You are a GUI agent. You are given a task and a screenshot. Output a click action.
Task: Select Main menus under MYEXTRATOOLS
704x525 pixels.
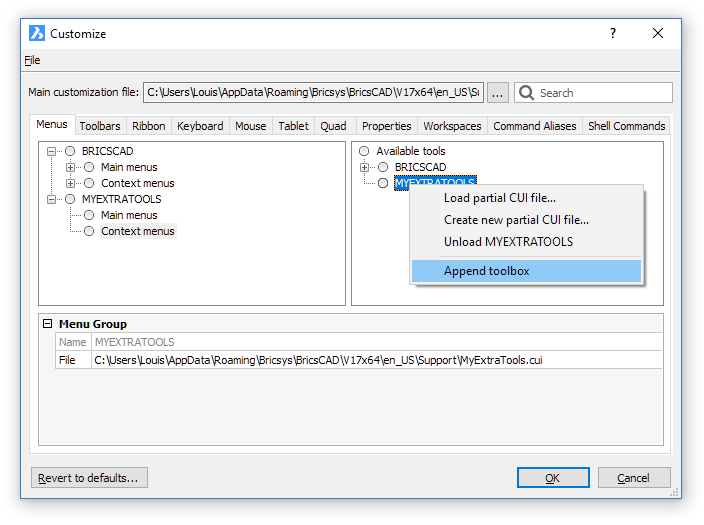129,216
